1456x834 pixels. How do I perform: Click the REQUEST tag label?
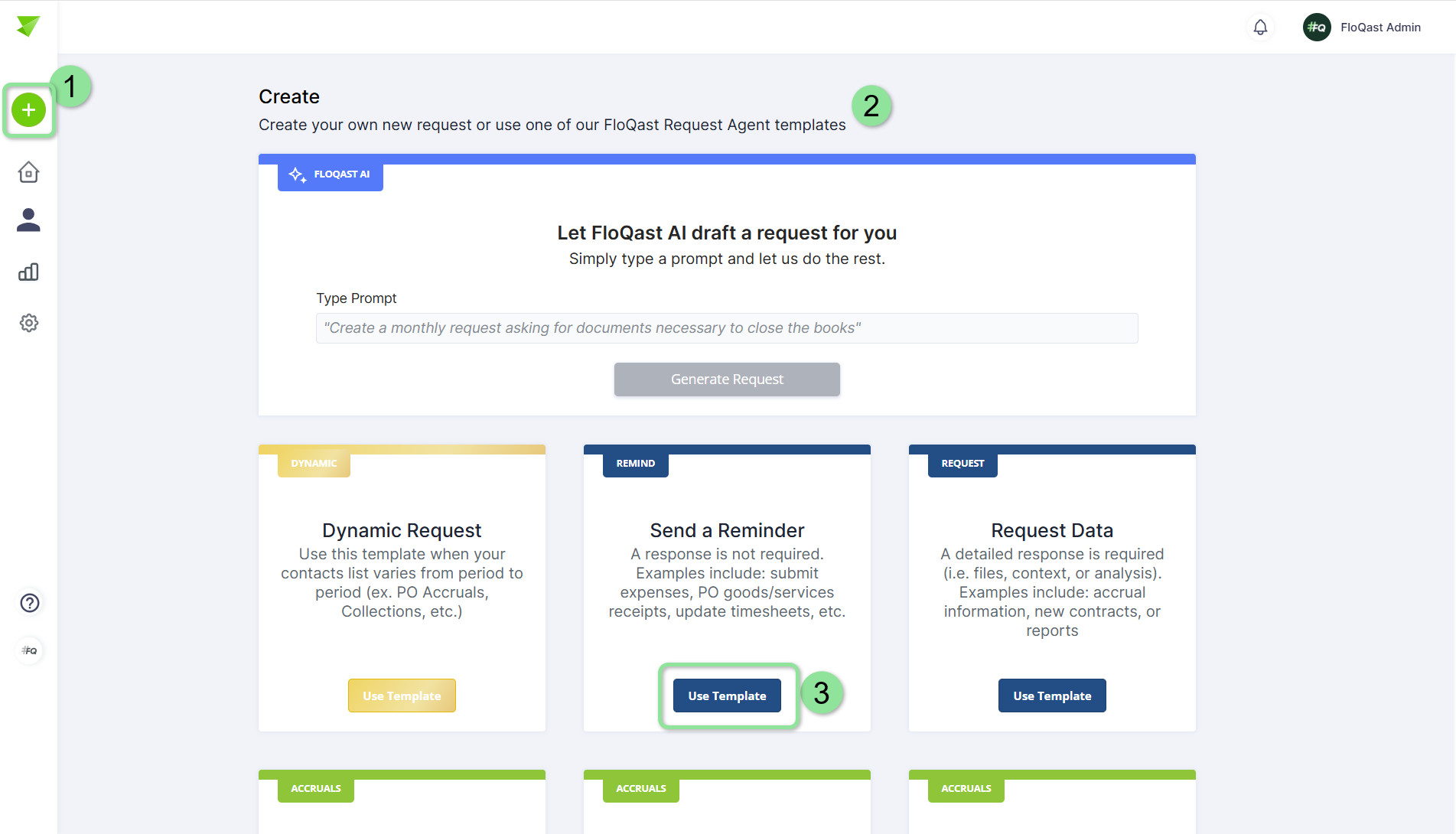click(x=963, y=464)
